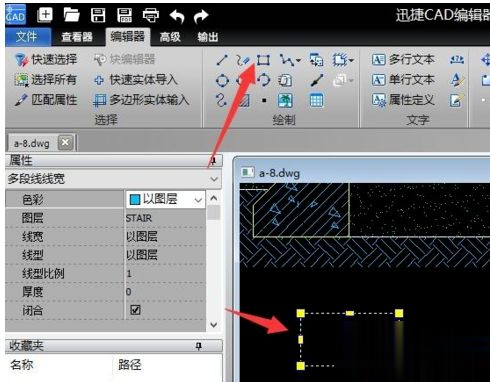Image resolution: width=490 pixels, height=382 pixels.
Task: Select the freehand polyline pencil tool
Action: coord(243,60)
